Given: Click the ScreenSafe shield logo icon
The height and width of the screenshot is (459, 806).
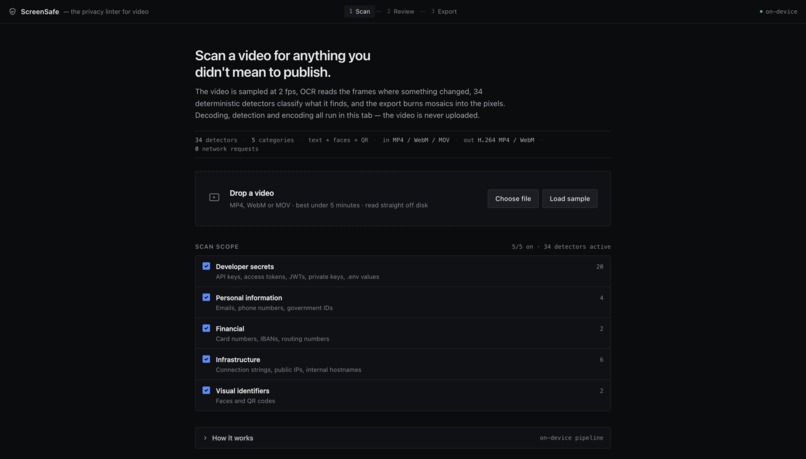Looking at the screenshot, I should coord(12,11).
